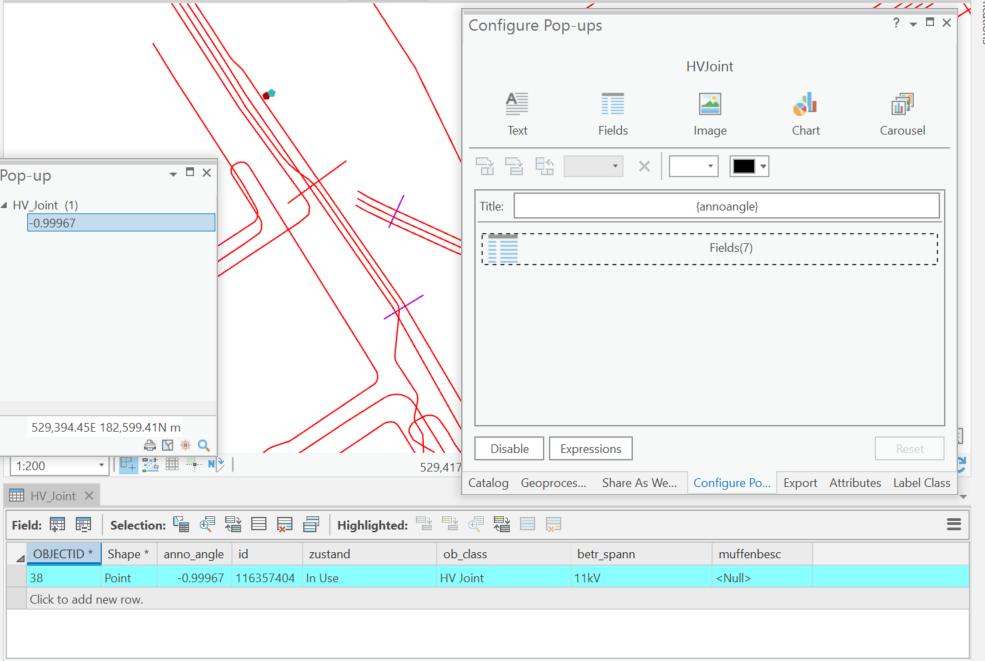Switch to the Export tab
This screenshot has width=985, height=661.
click(800, 483)
